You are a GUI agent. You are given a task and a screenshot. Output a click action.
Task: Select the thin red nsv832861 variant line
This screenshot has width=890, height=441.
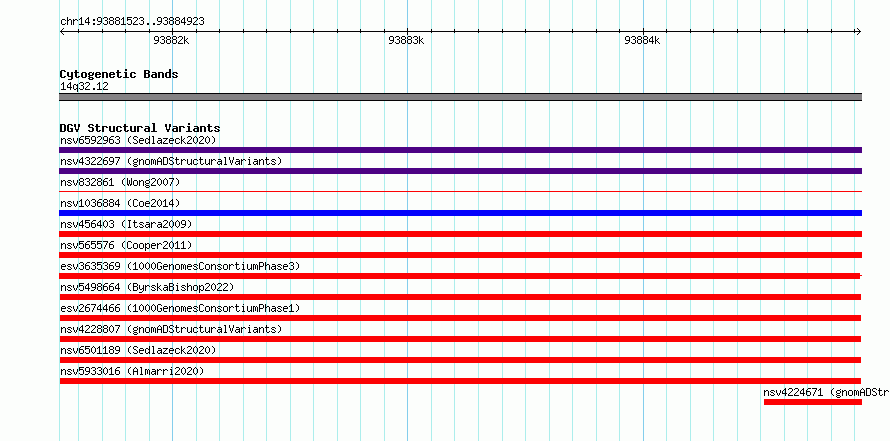click(460, 192)
